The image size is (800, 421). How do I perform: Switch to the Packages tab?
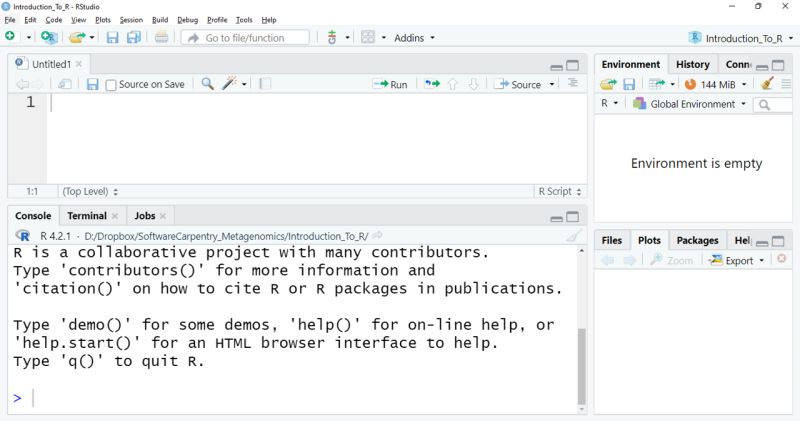(x=697, y=240)
